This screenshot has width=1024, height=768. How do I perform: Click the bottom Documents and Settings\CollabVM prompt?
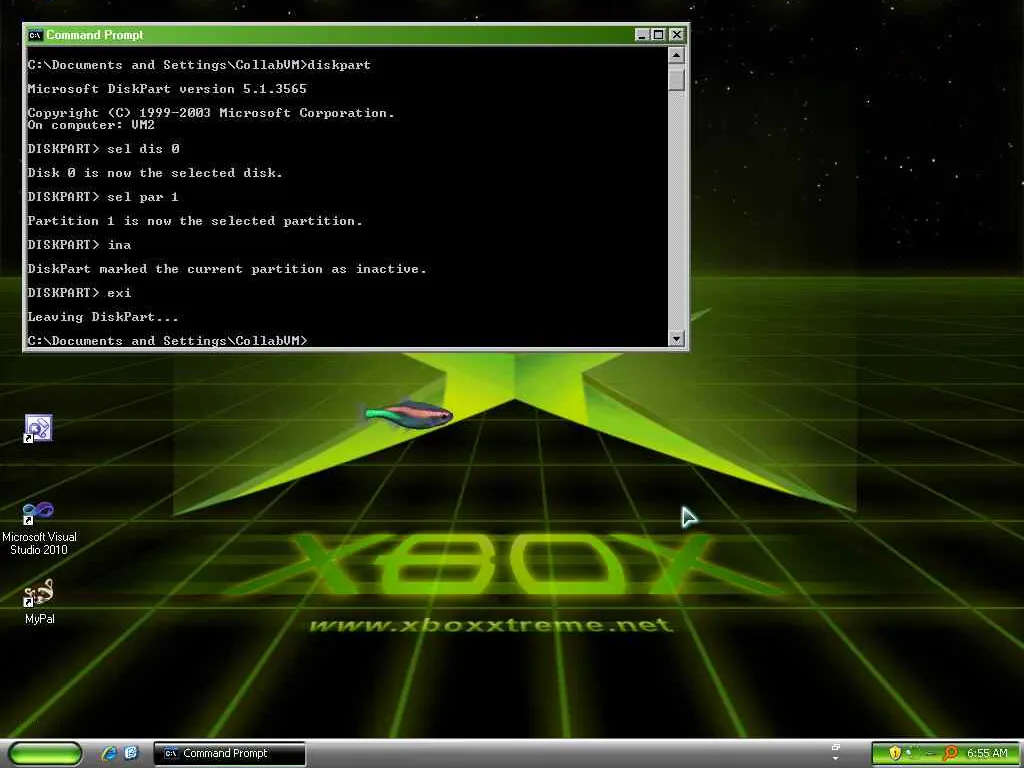coord(167,340)
